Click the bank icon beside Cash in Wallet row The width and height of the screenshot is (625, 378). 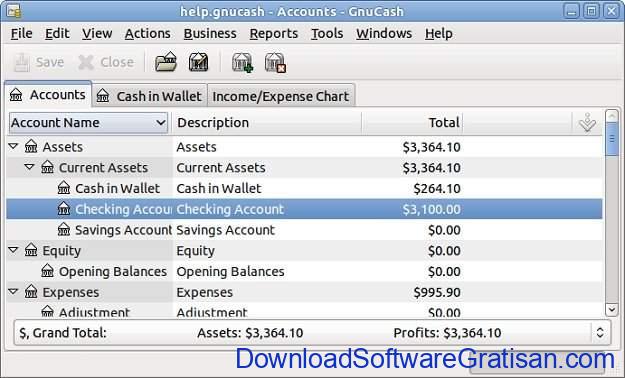64,188
